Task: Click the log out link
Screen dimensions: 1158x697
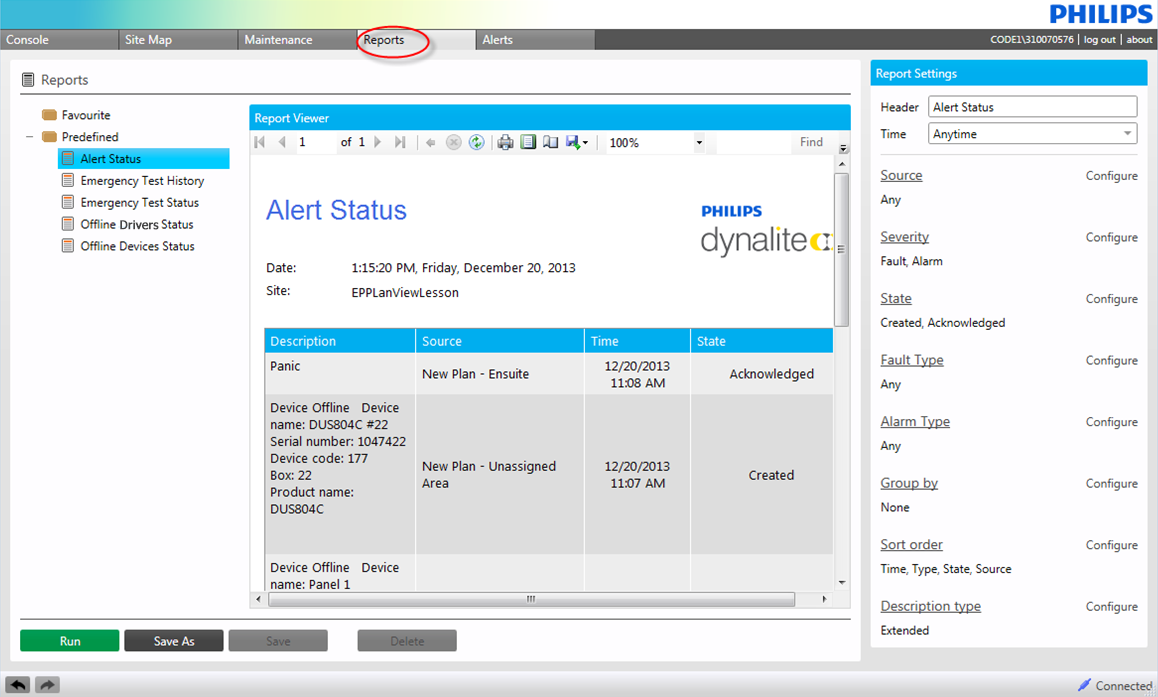Action: pyautogui.click(x=1099, y=40)
